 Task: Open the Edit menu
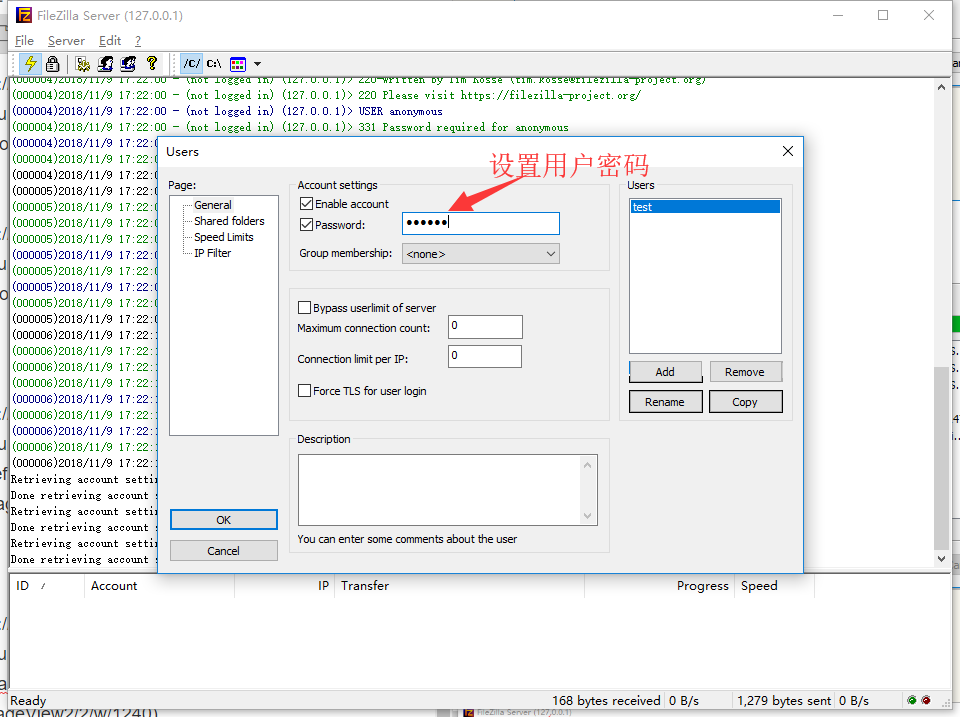click(110, 40)
